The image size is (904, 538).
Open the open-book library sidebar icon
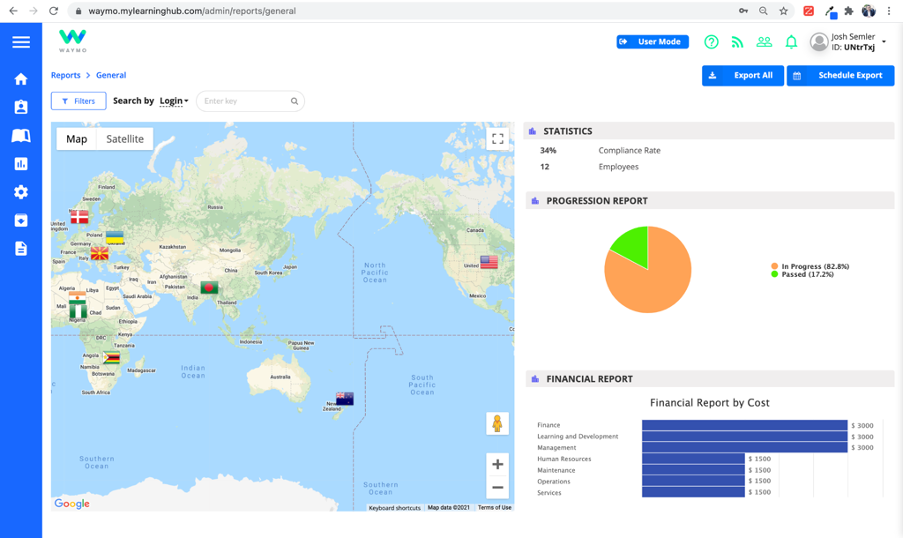click(x=21, y=136)
